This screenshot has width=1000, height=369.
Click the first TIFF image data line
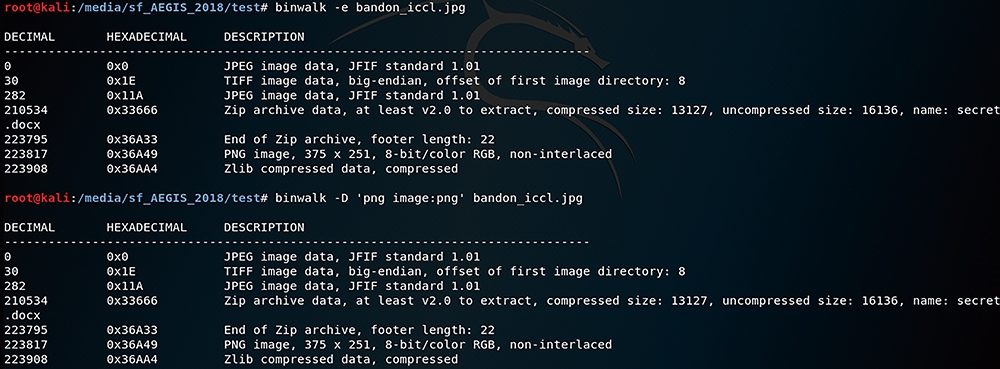coord(455,80)
